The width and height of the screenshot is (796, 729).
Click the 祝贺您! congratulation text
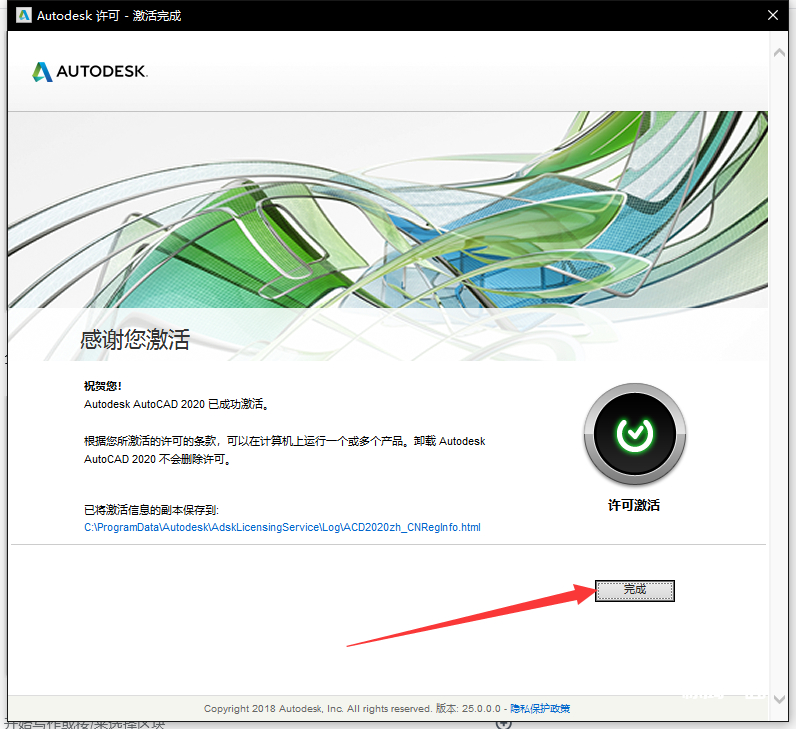103,385
